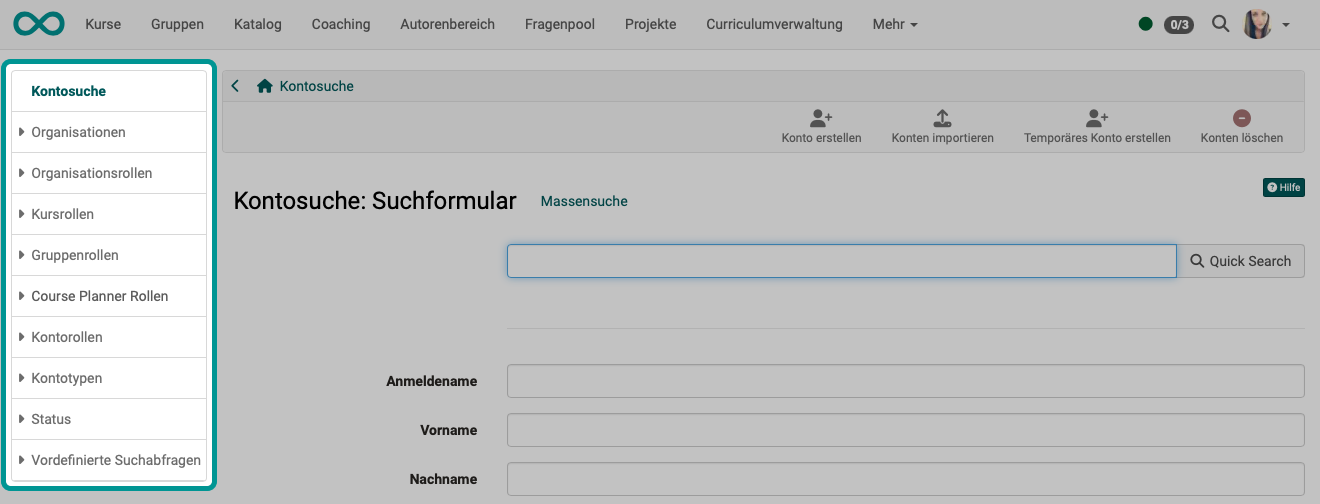Select Gruppenrollen in the sidebar
Screen dimensions: 1320x504
(75, 255)
